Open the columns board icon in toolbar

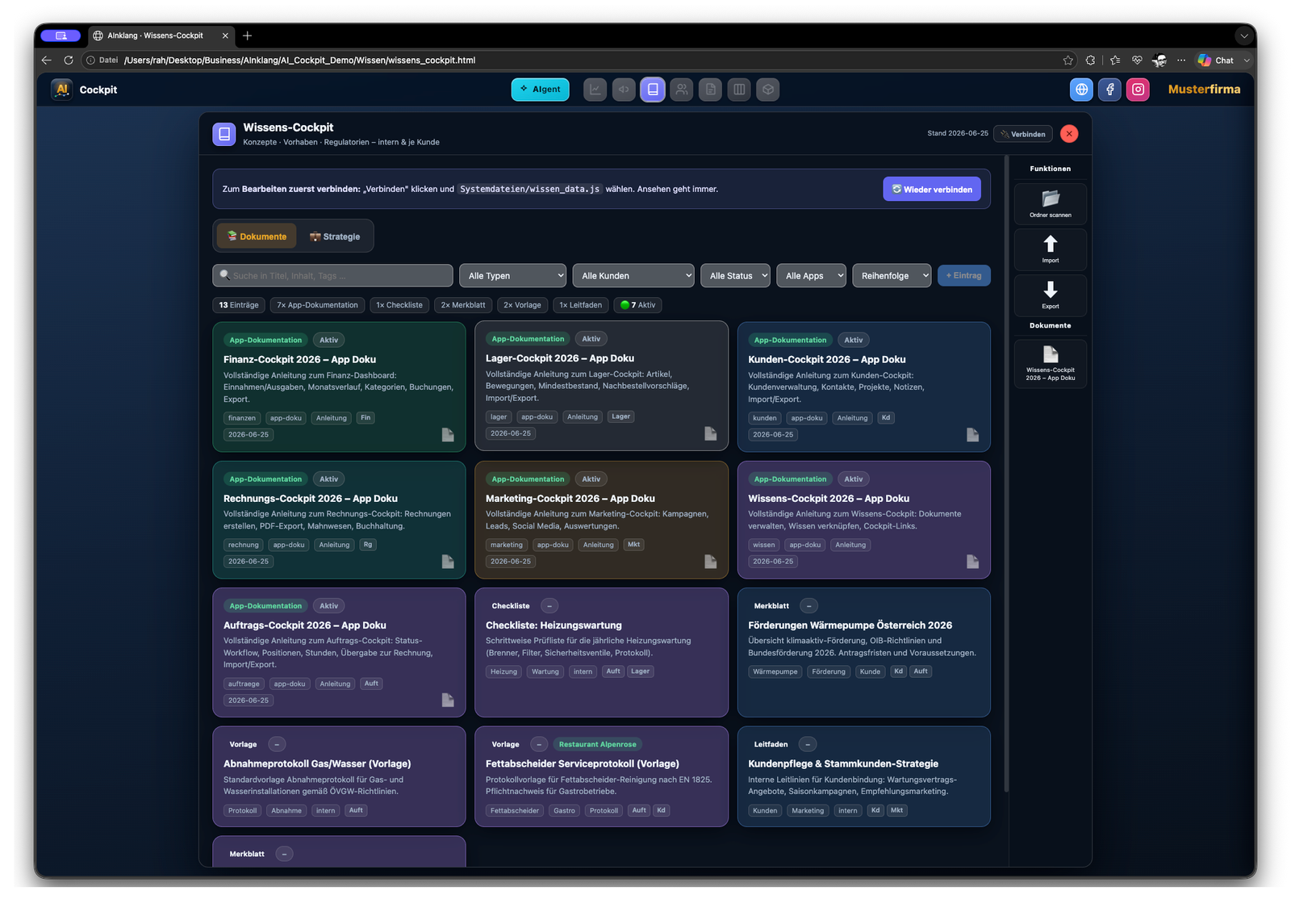tap(739, 90)
